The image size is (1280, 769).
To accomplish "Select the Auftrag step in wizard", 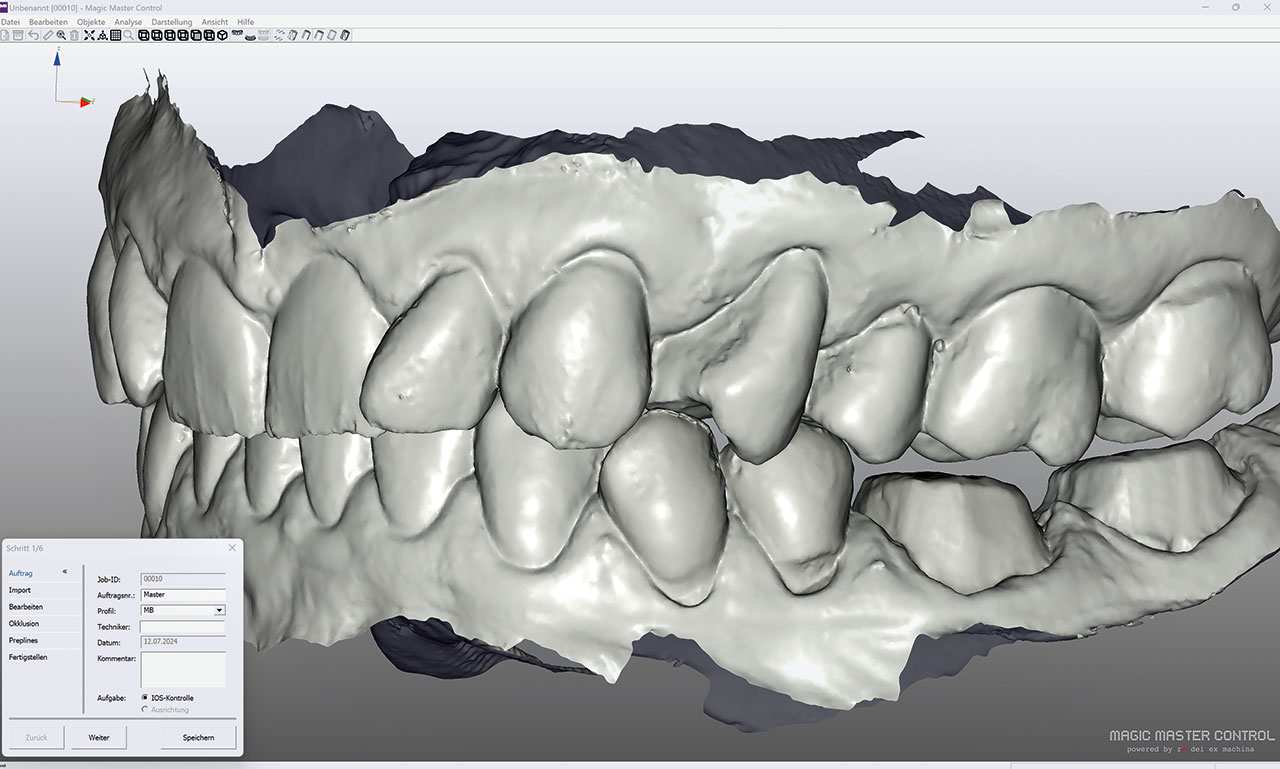I will [21, 573].
